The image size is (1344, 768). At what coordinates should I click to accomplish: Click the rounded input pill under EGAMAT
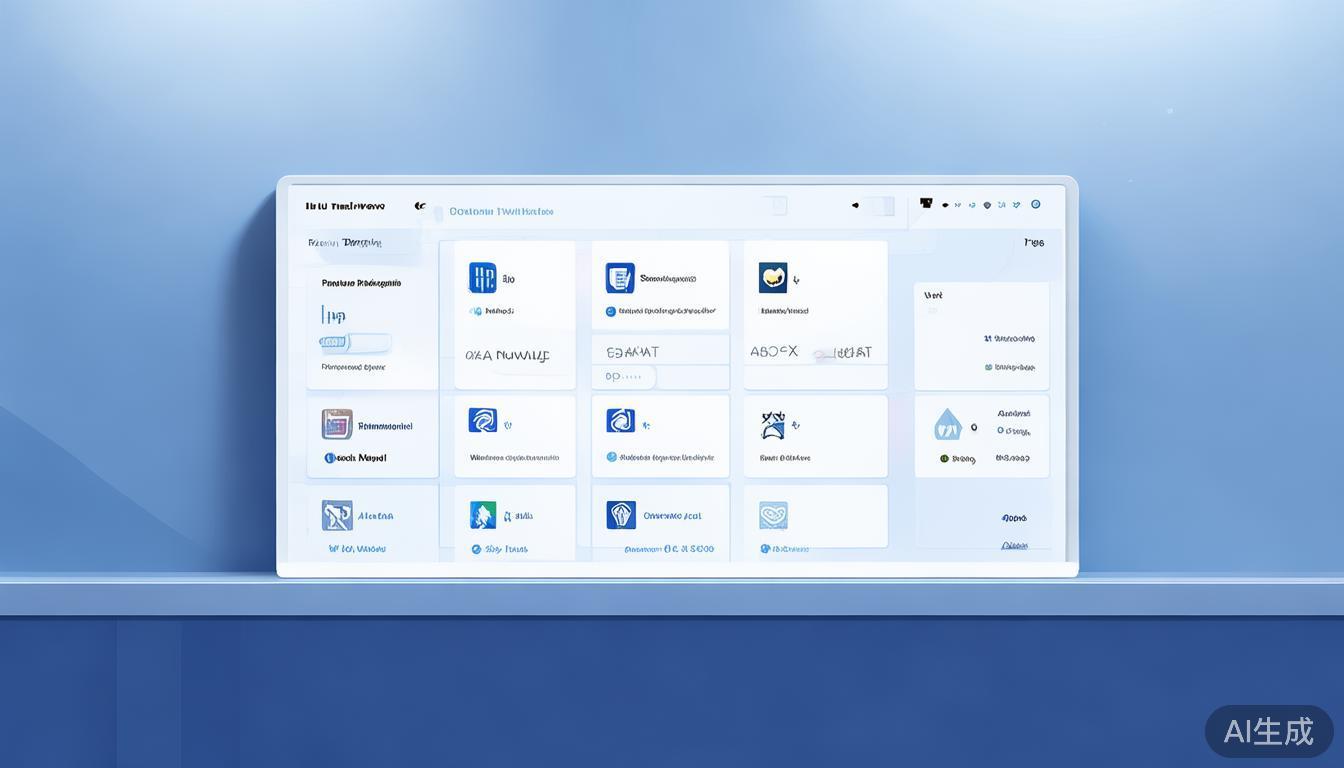(x=627, y=377)
